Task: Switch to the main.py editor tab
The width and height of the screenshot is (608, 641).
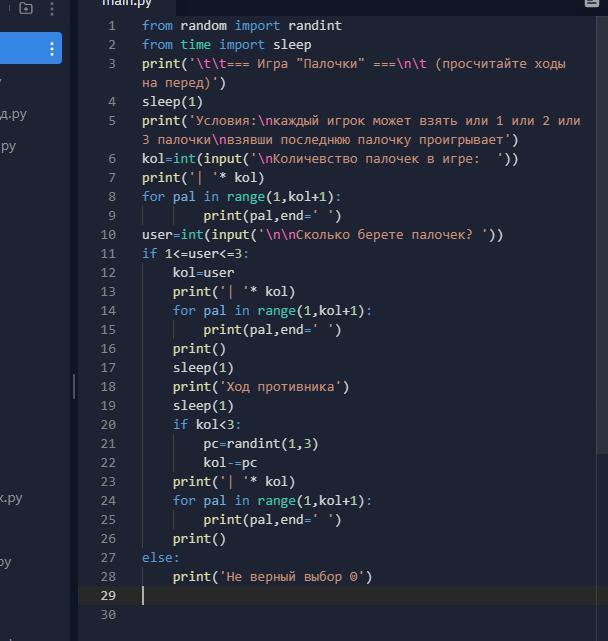Action: (127, 3)
